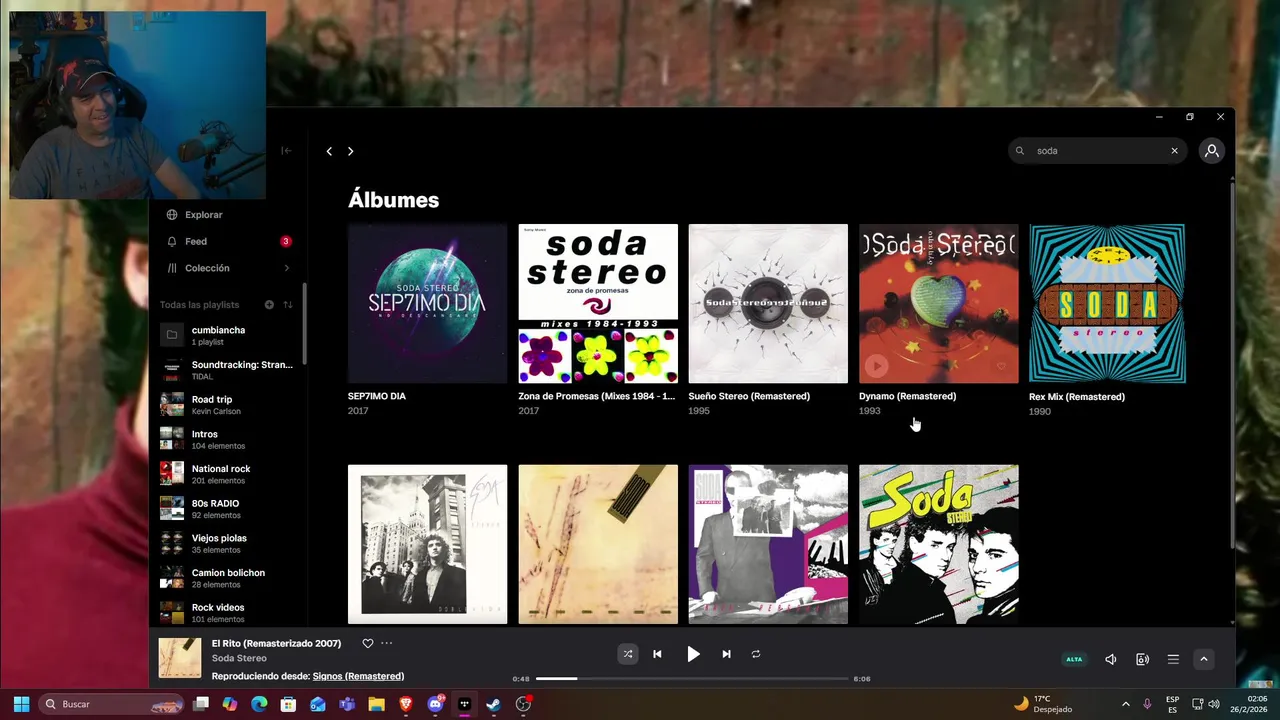Open the cumbiancha playlist folder
Image resolution: width=1280 pixels, height=720 pixels.
229,336
